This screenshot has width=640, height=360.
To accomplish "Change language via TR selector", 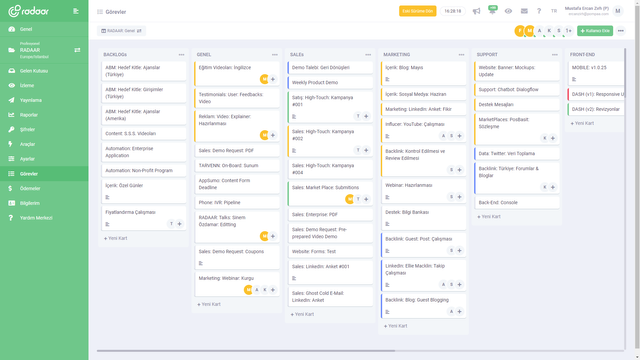I will [x=554, y=11].
